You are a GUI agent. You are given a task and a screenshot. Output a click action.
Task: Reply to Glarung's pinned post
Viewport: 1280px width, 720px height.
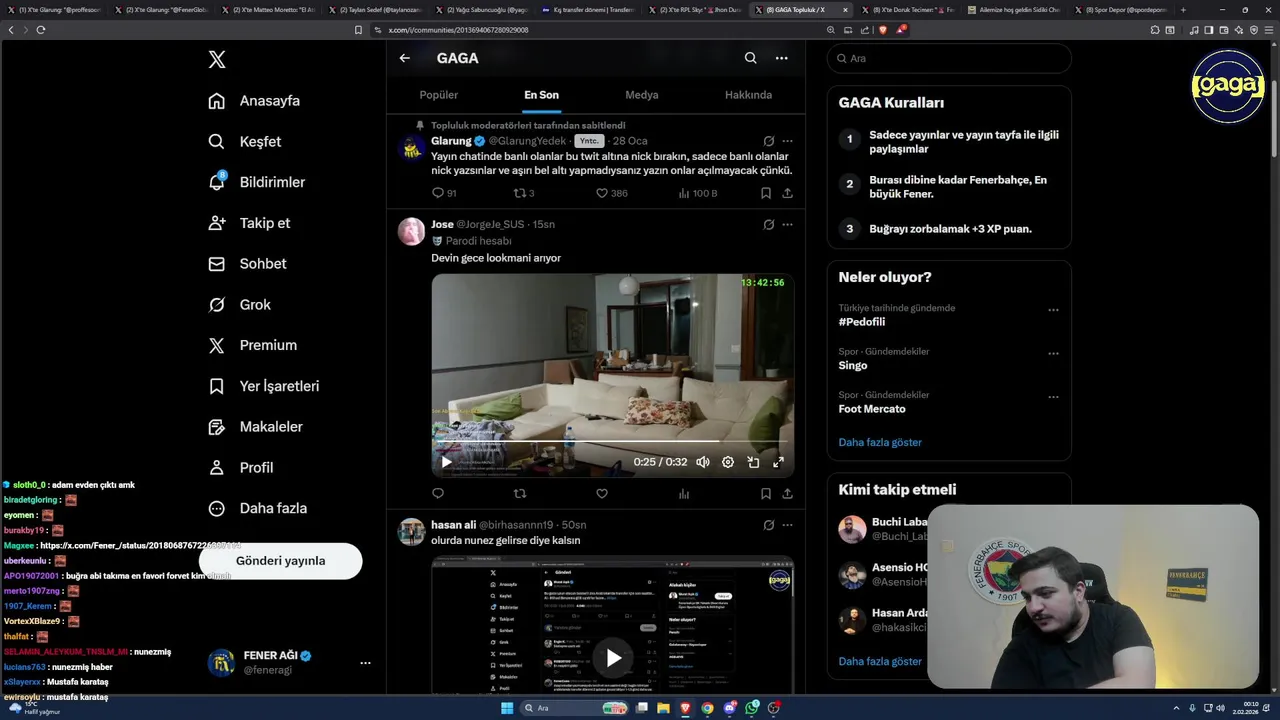444,193
